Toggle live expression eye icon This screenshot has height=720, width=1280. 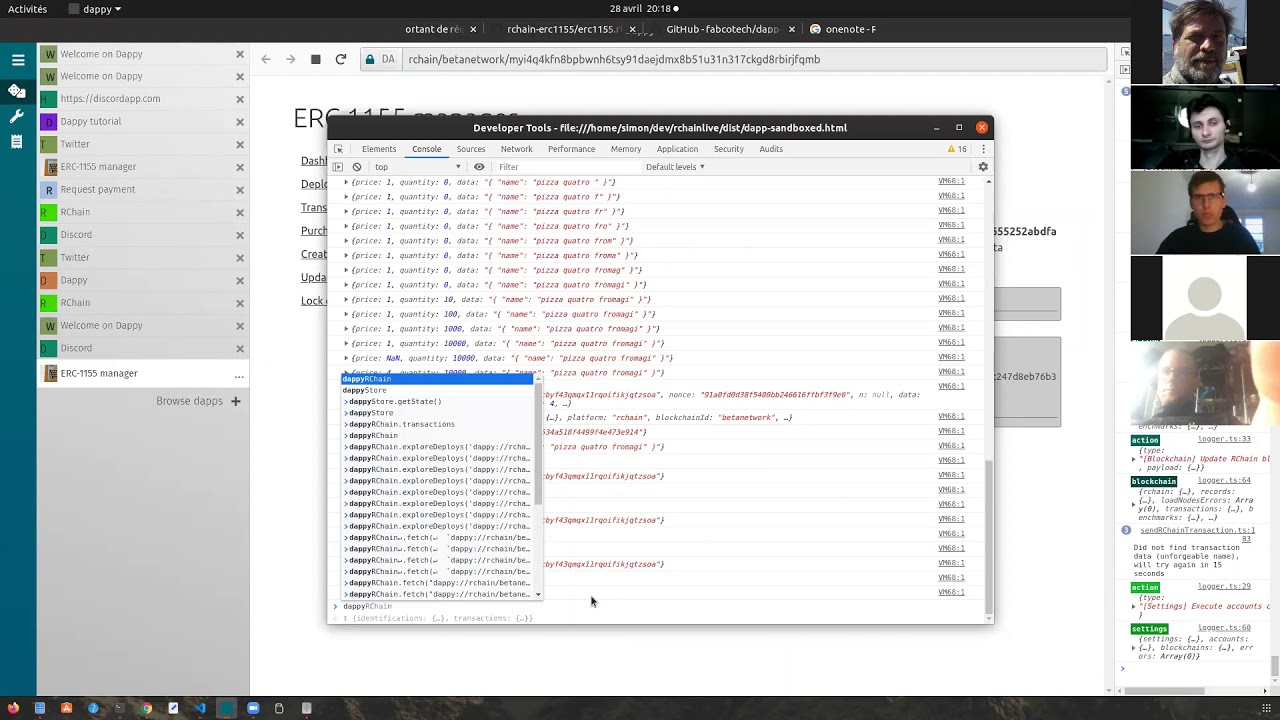pyautogui.click(x=479, y=167)
